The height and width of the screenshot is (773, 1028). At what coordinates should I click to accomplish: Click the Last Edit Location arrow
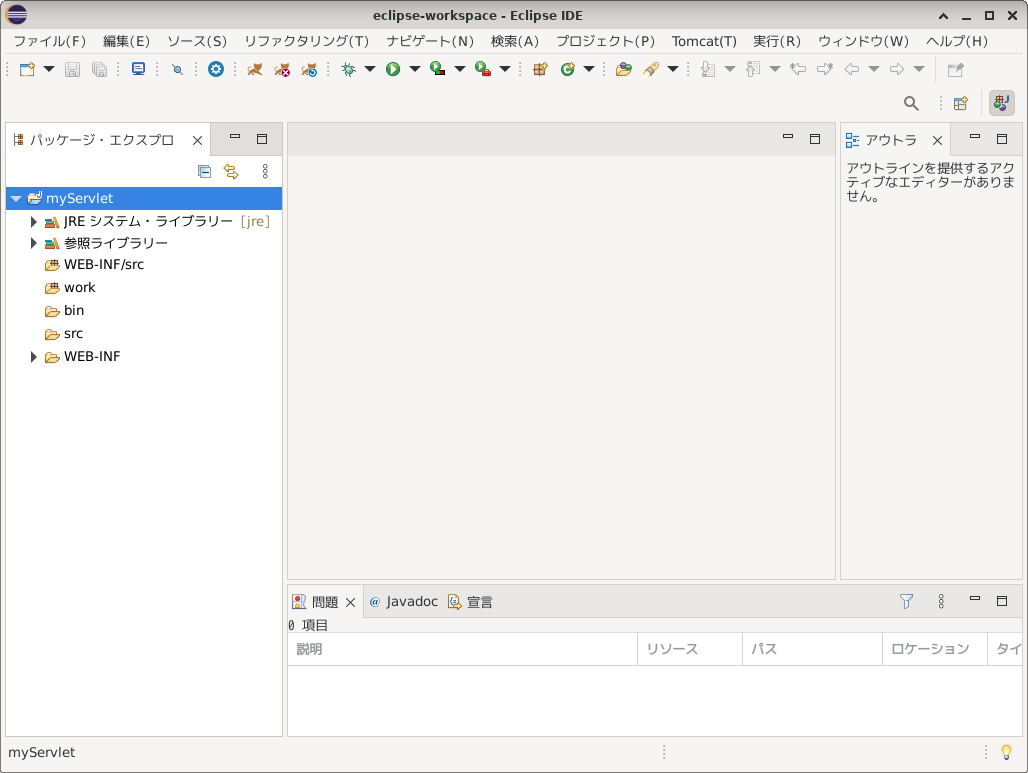798,69
